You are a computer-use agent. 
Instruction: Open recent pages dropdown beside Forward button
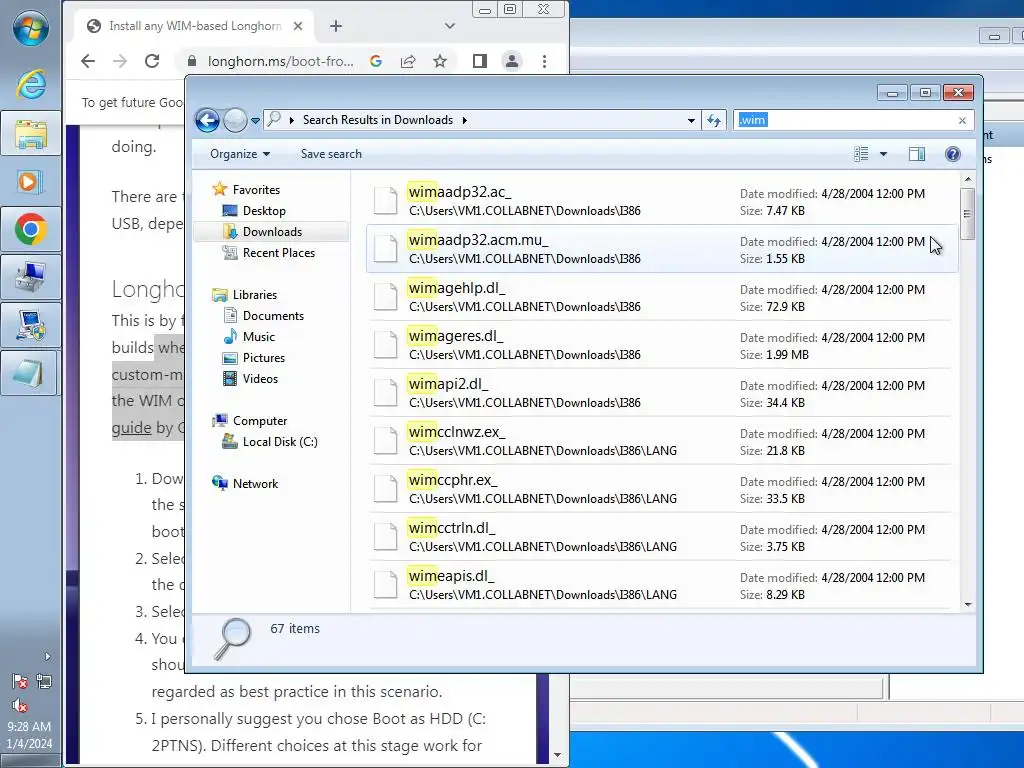tap(255, 121)
